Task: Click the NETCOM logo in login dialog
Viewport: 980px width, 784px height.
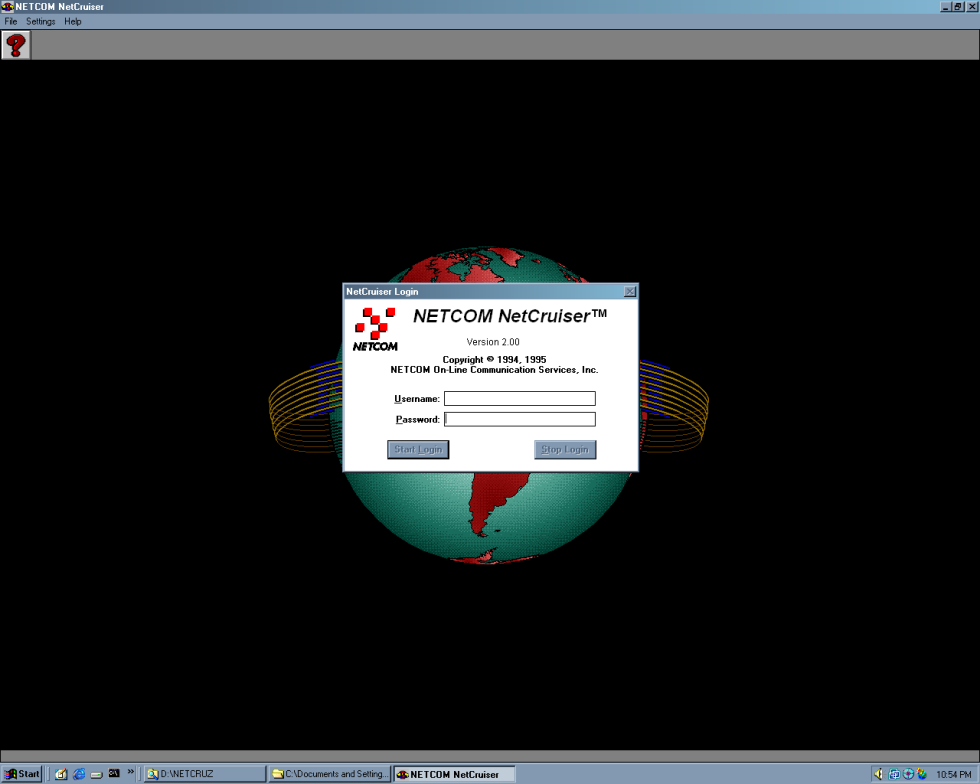Action: 375,329
